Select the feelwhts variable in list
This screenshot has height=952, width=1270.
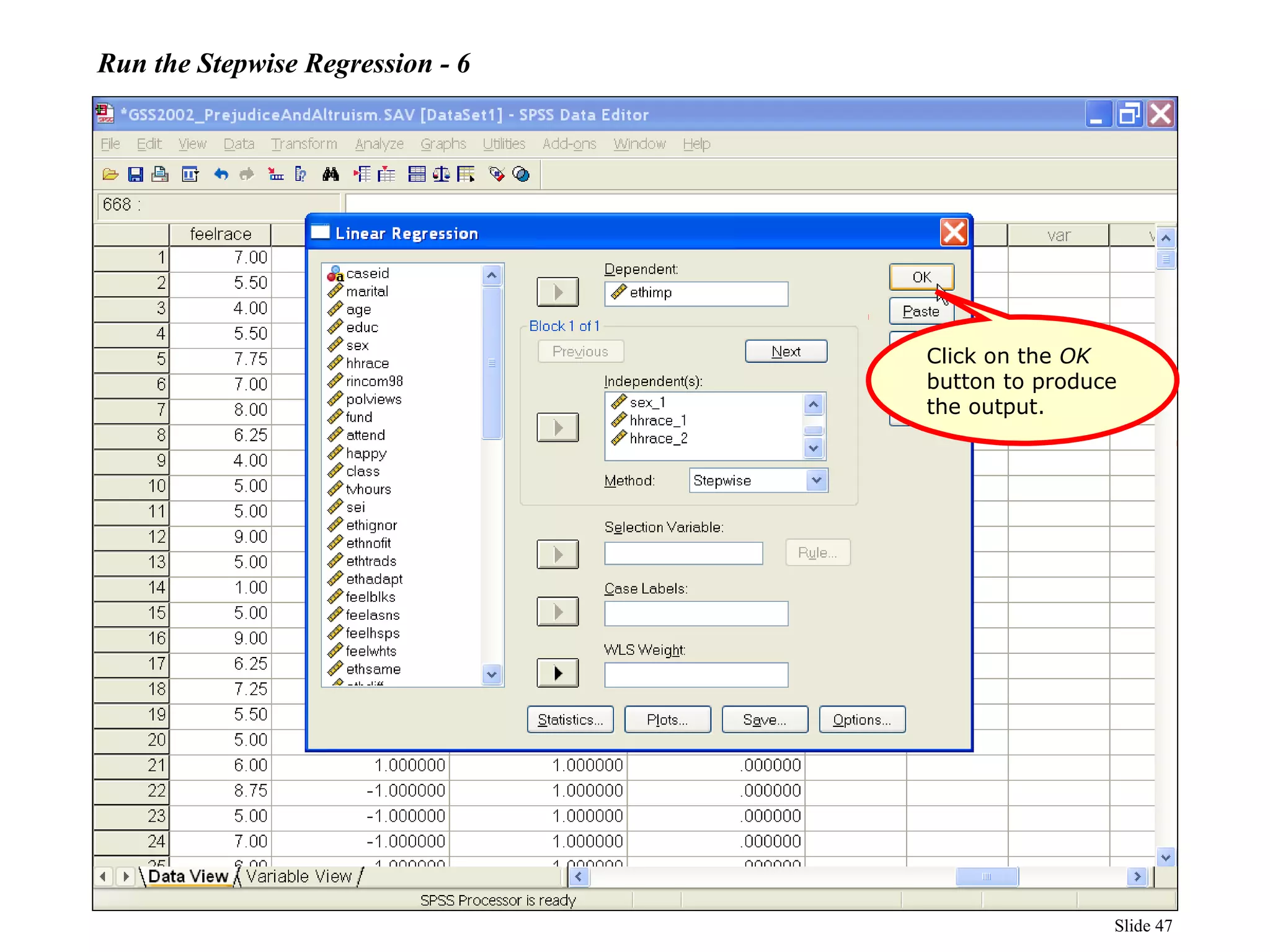click(x=371, y=651)
